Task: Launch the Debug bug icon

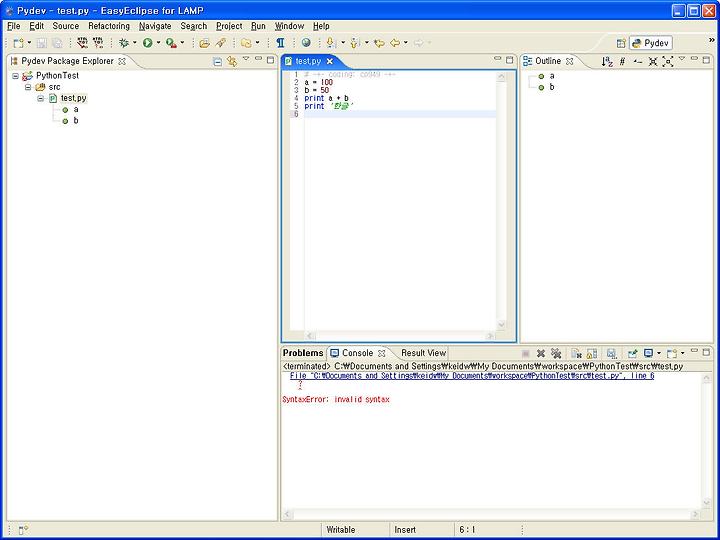Action: [124, 43]
